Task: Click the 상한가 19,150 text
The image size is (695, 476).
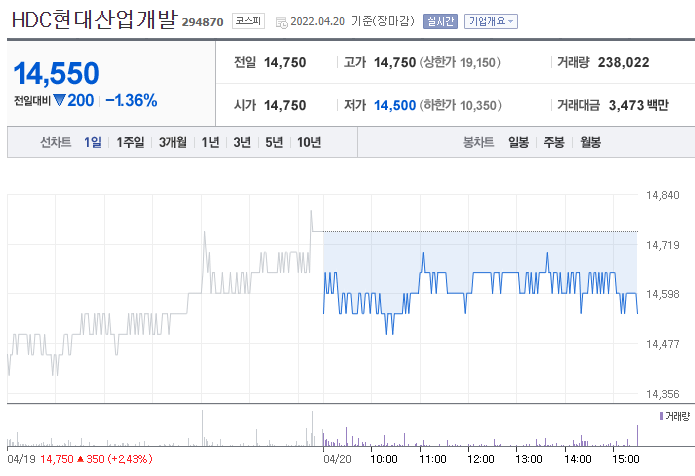Action: (460, 62)
